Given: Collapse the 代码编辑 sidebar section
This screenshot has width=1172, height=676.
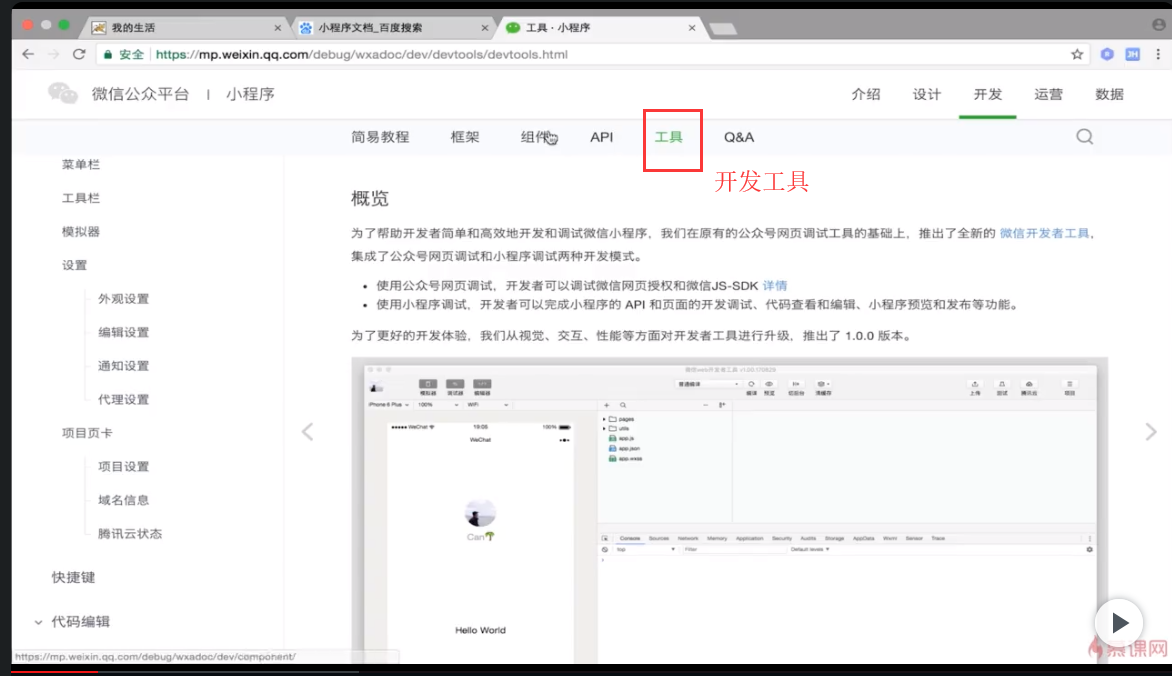Looking at the screenshot, I should click(38, 621).
